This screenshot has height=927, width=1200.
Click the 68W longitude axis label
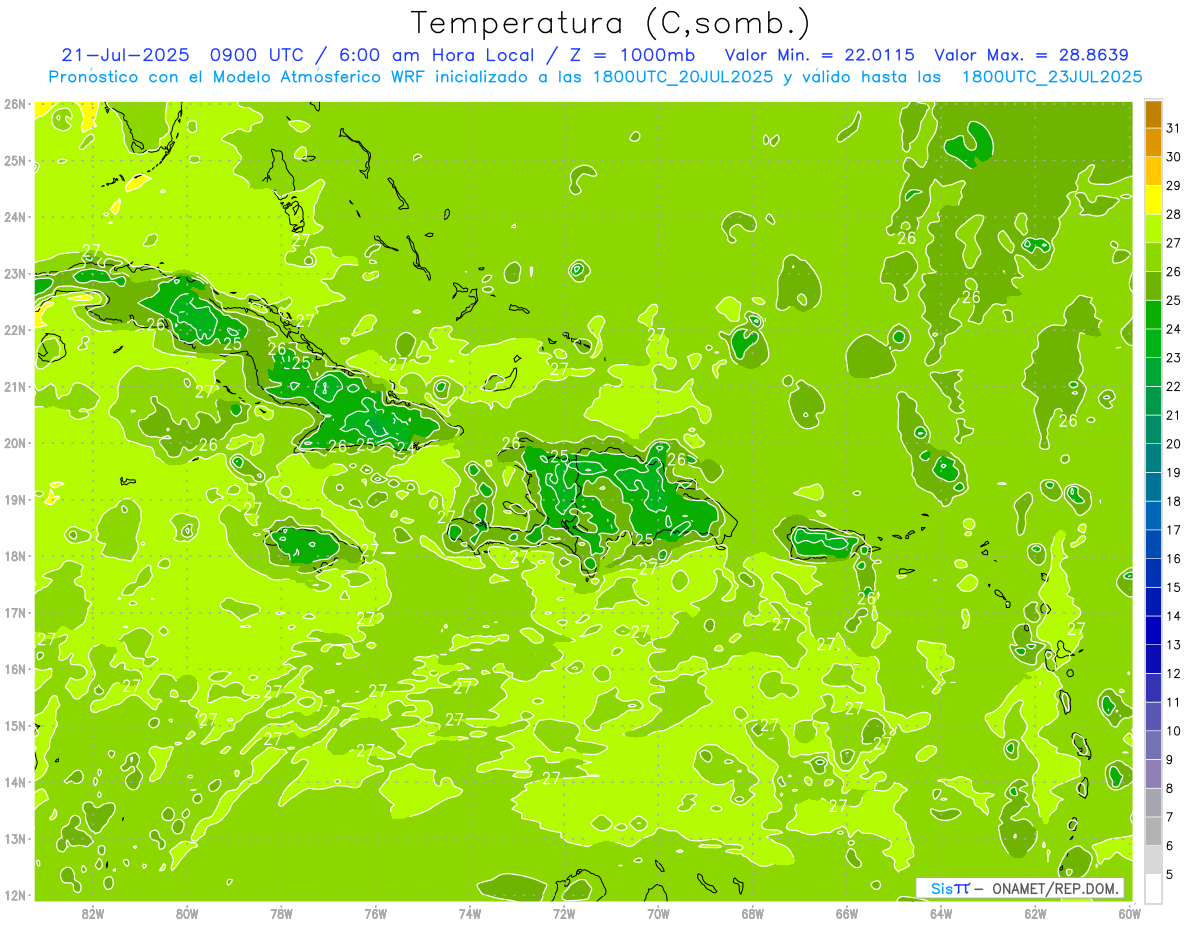pyautogui.click(x=753, y=913)
